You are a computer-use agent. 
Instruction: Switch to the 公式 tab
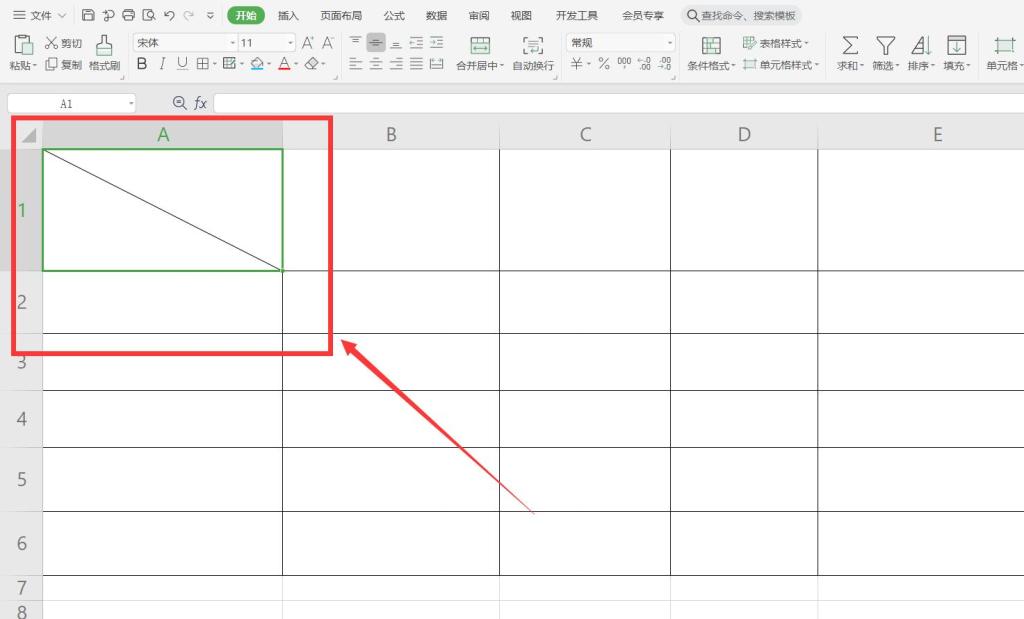pyautogui.click(x=394, y=15)
